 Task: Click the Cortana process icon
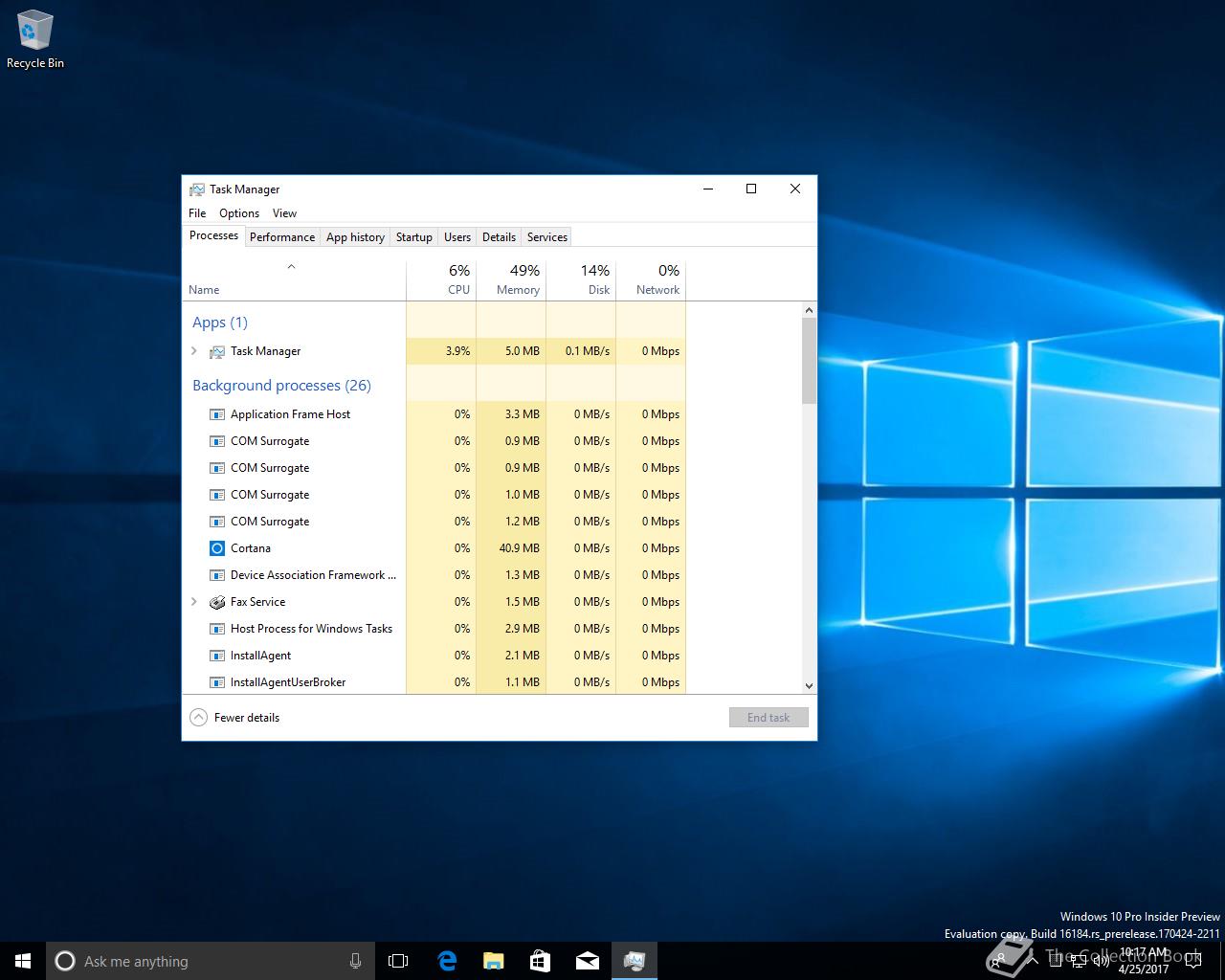click(216, 548)
